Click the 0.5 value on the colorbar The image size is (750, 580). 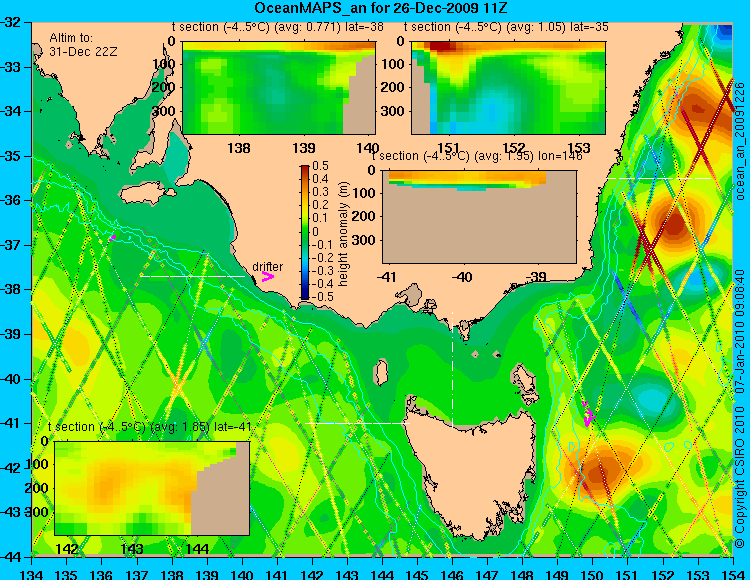coord(320,166)
